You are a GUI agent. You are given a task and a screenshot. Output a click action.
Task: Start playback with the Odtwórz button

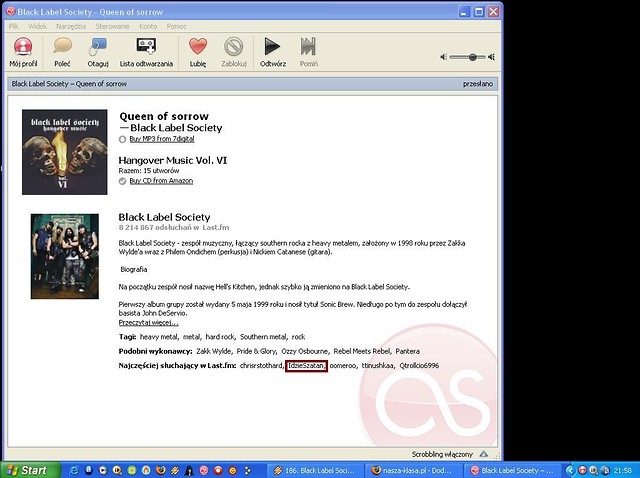[273, 52]
